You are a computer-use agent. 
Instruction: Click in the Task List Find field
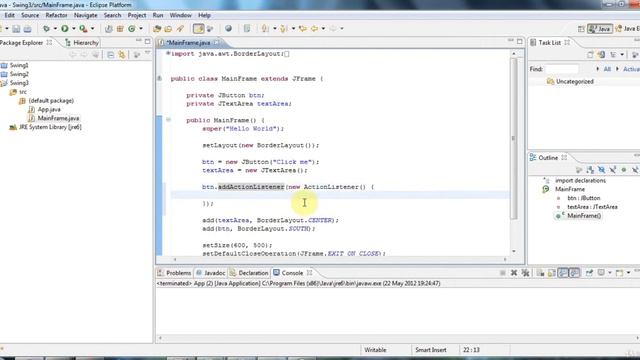click(x=562, y=69)
